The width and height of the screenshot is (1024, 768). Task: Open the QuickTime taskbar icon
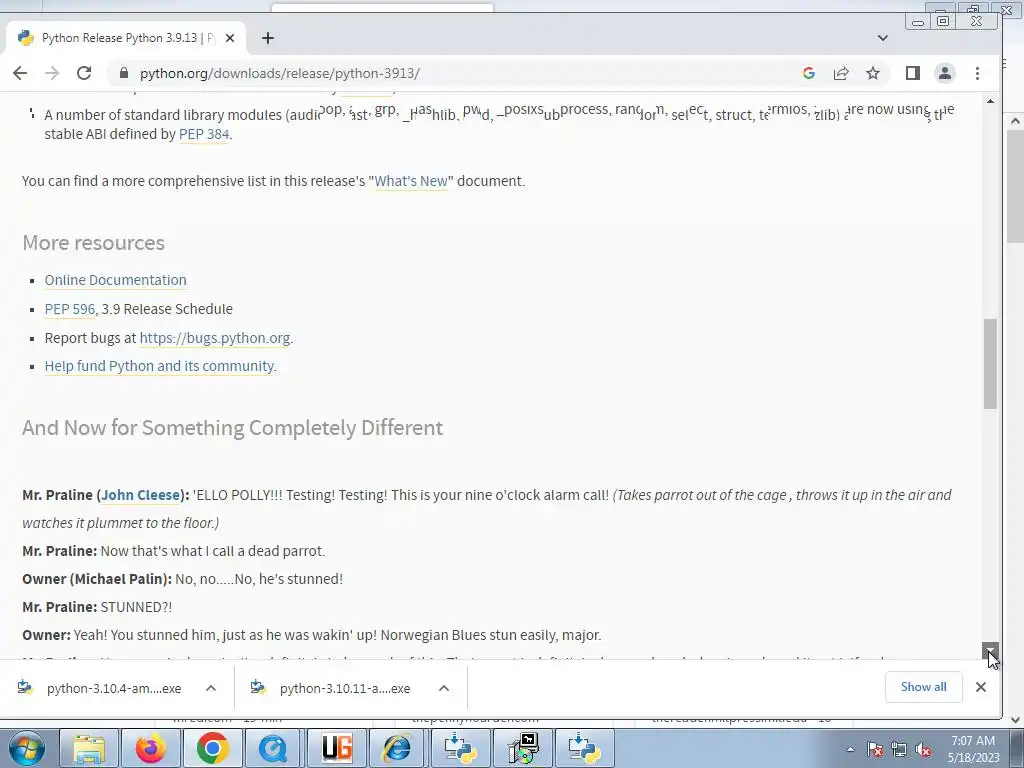(x=274, y=748)
